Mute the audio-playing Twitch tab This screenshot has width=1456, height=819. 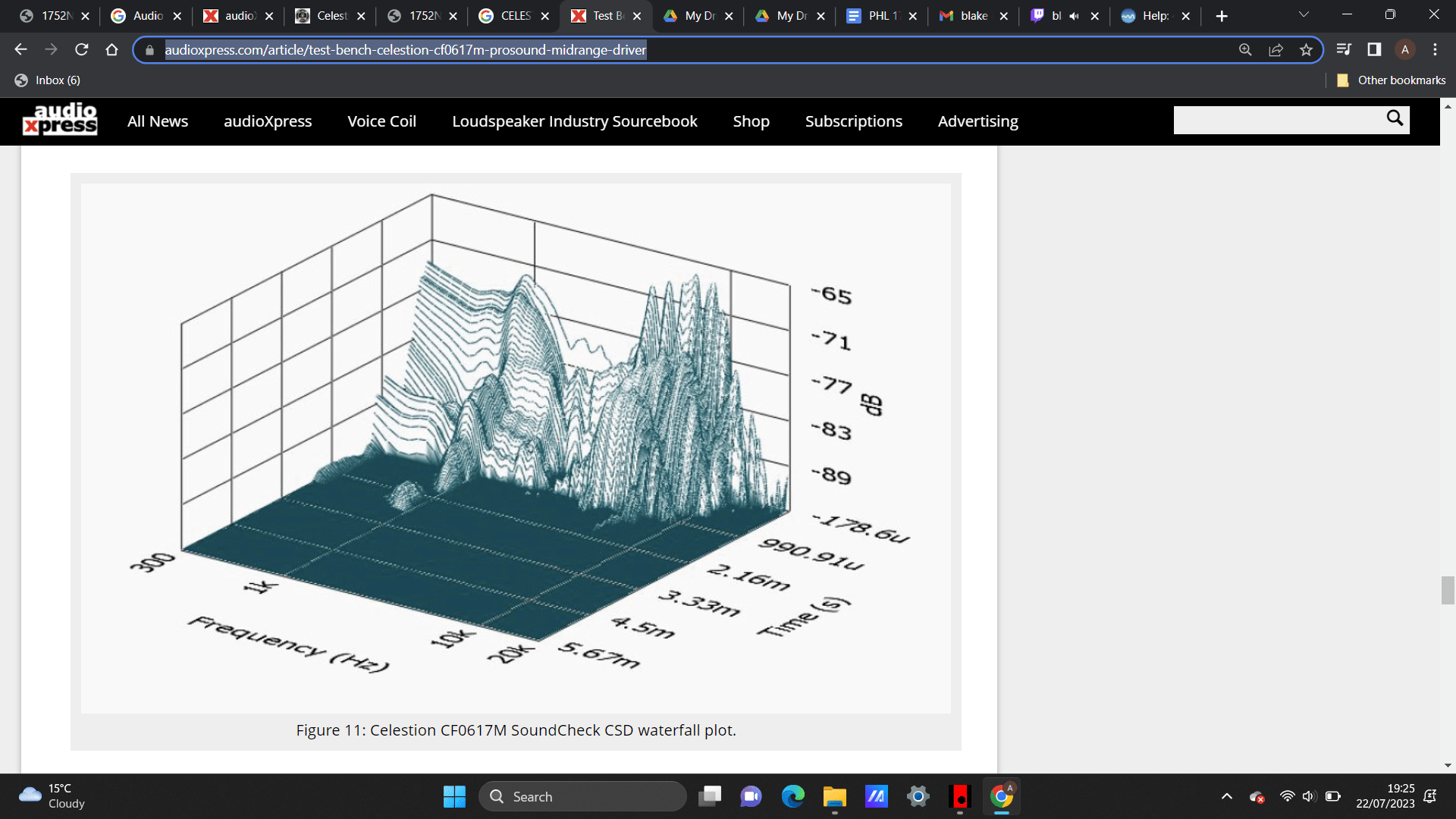tap(1074, 16)
